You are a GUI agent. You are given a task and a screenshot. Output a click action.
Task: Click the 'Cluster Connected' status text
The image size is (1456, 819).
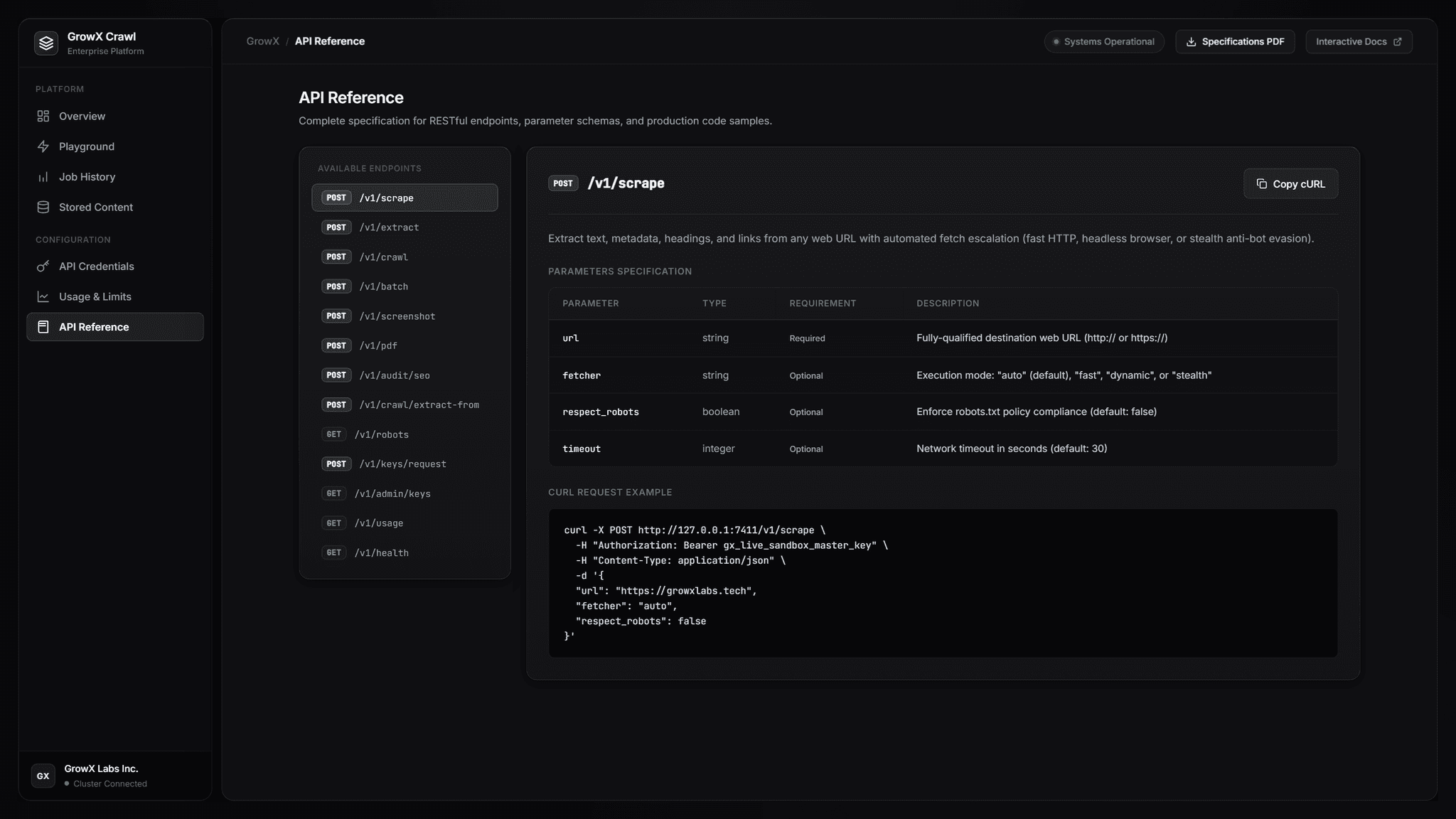[110, 783]
